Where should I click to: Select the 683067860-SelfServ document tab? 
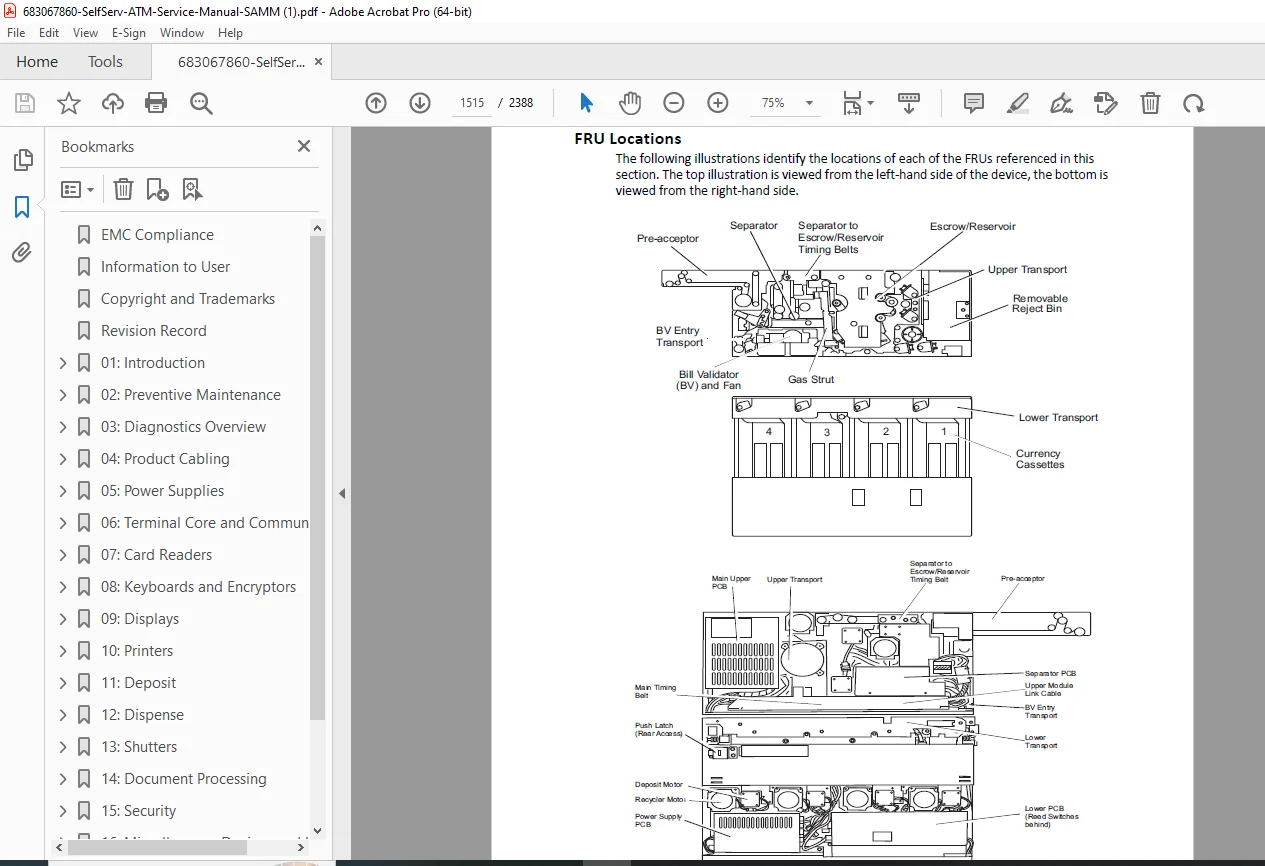[x=241, y=62]
